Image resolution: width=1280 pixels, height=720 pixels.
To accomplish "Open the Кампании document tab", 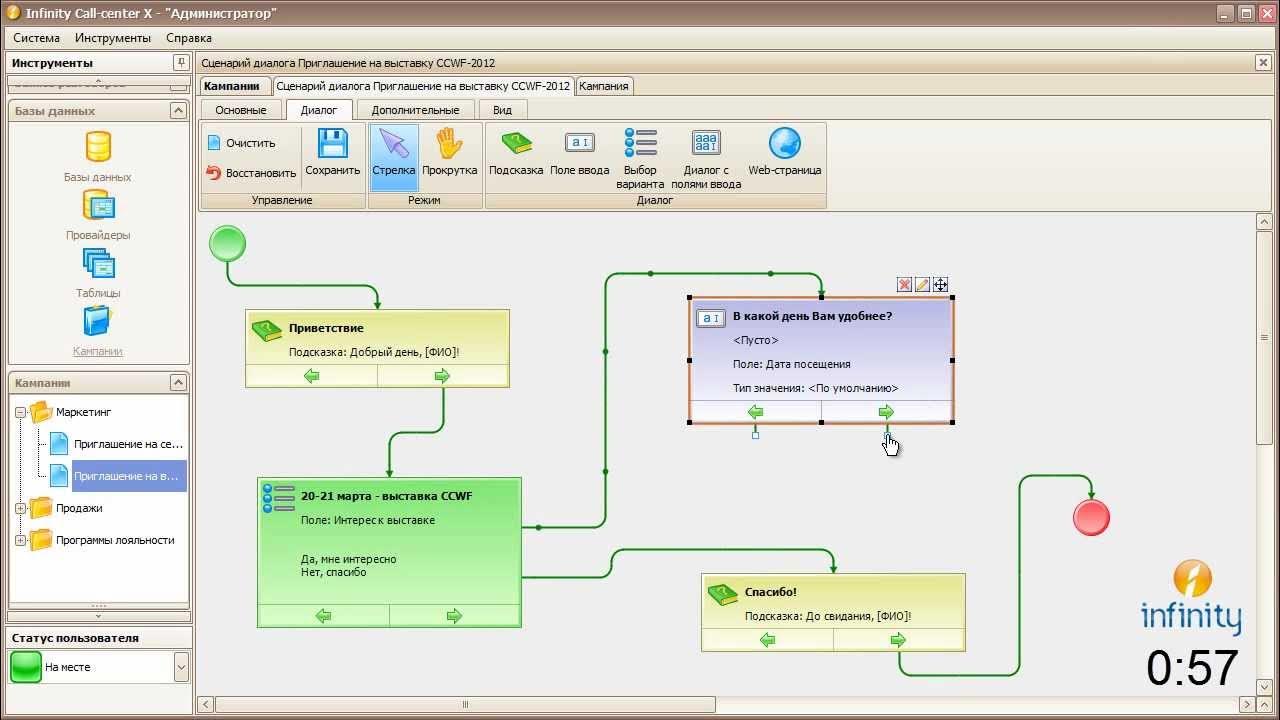I will click(x=235, y=86).
